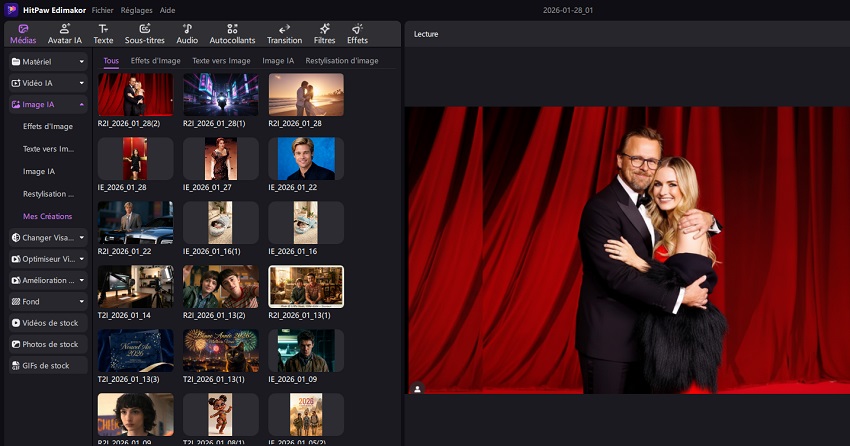Switch to the Image IA tab
Image resolution: width=850 pixels, height=446 pixels.
[x=278, y=61]
